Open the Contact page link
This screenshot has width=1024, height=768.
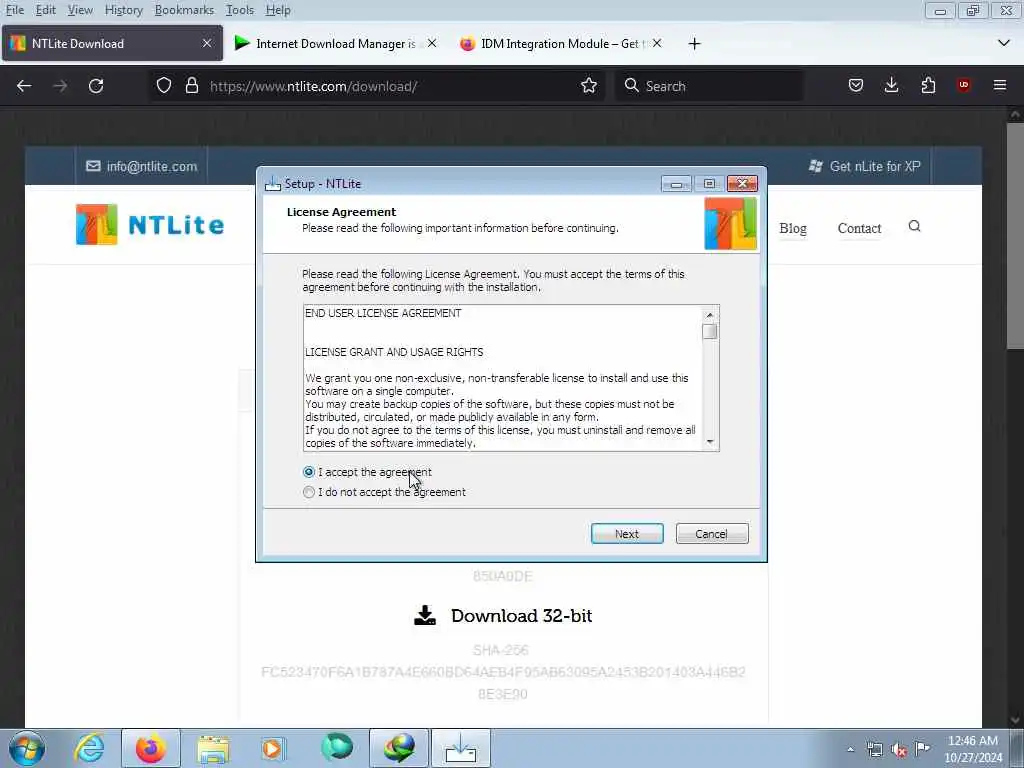click(859, 229)
